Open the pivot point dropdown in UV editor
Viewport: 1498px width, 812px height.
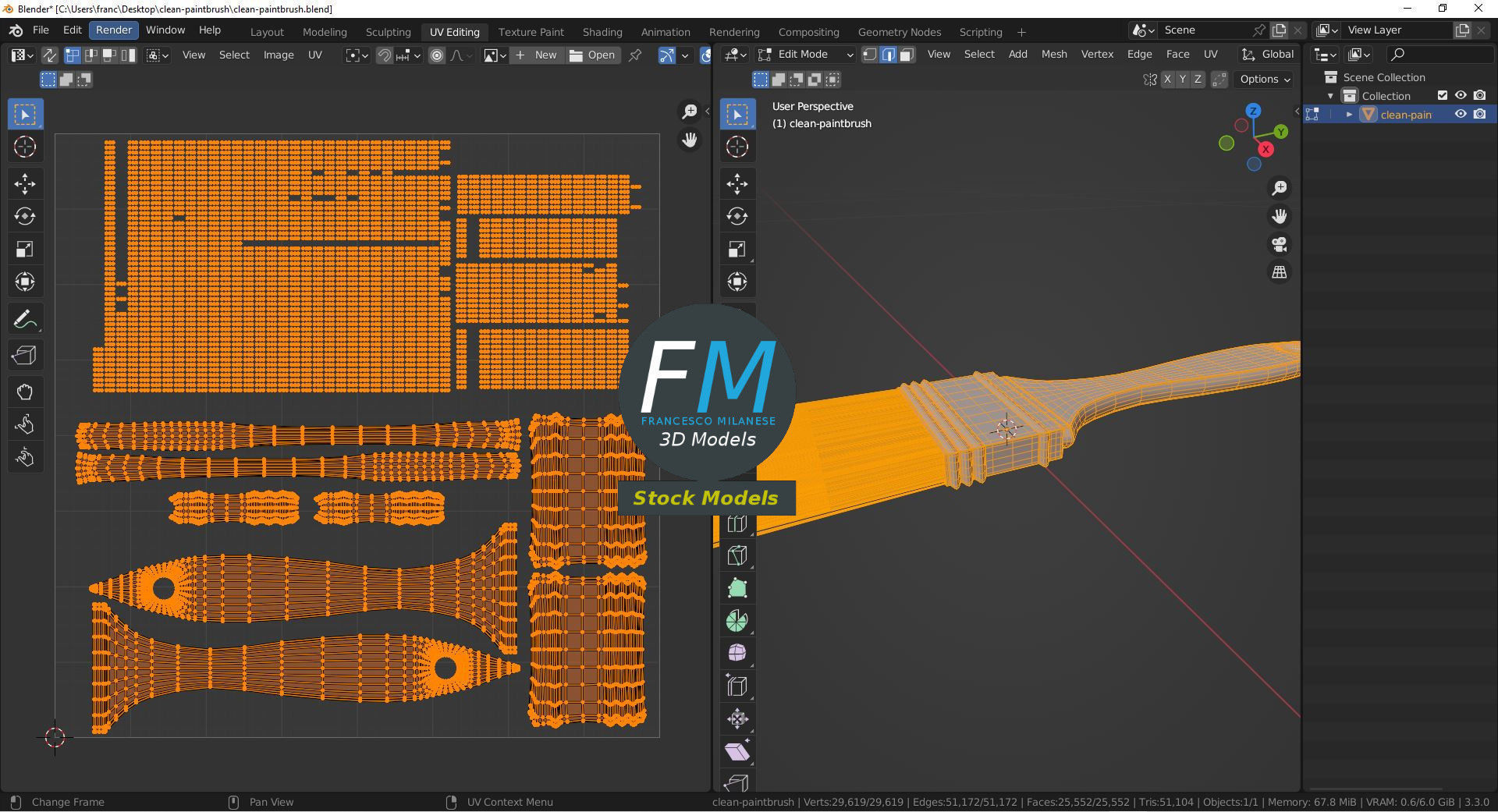click(357, 55)
